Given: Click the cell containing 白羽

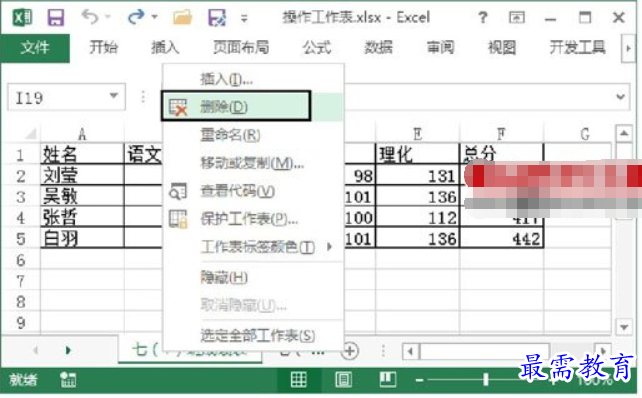Looking at the screenshot, I should (x=82, y=238).
